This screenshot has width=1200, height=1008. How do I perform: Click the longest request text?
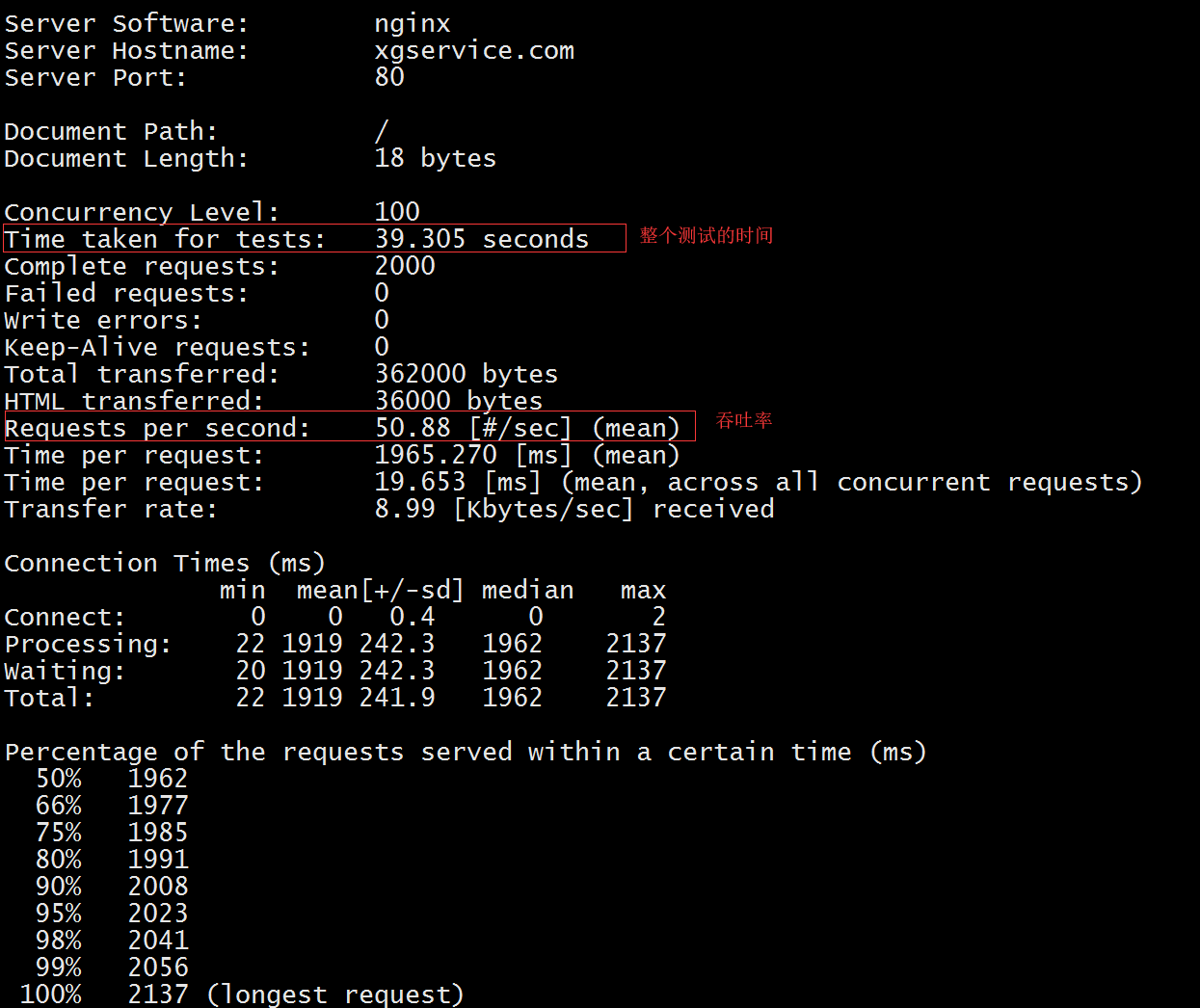click(x=335, y=995)
